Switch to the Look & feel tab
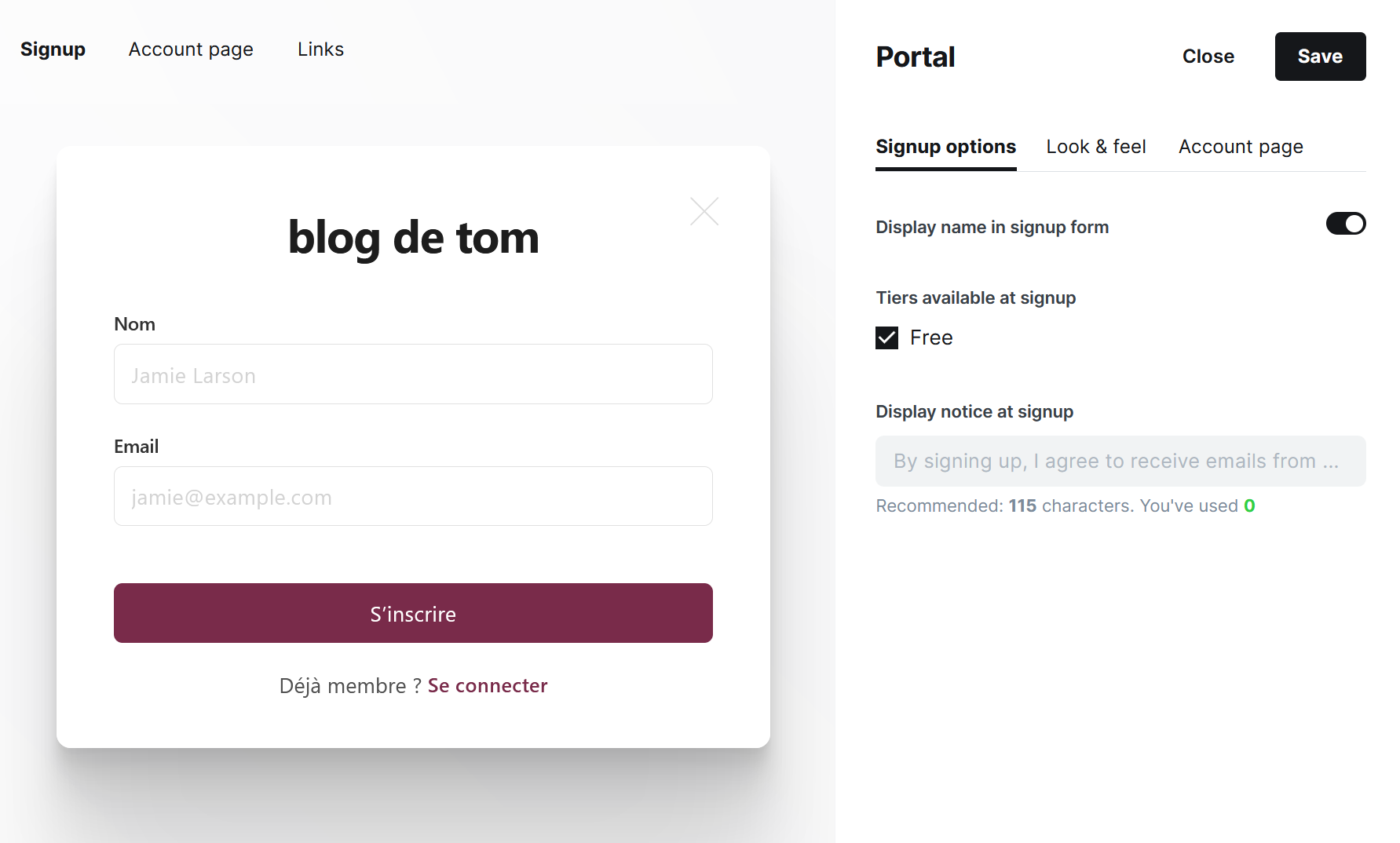The width and height of the screenshot is (1400, 843). tap(1095, 147)
